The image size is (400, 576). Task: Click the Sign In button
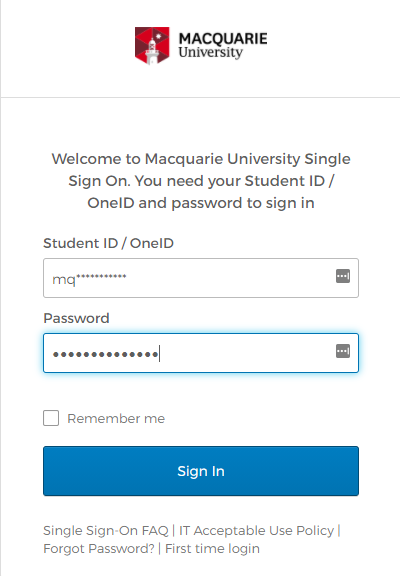point(201,471)
